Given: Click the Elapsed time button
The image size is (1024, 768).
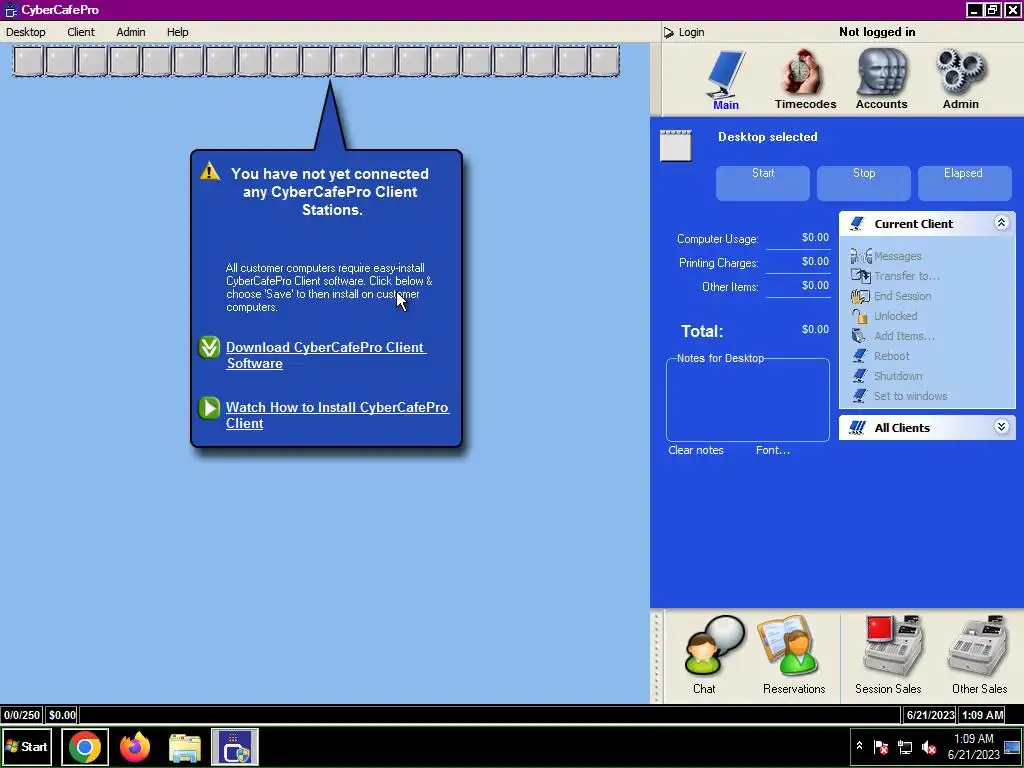Looking at the screenshot, I should [x=964, y=183].
